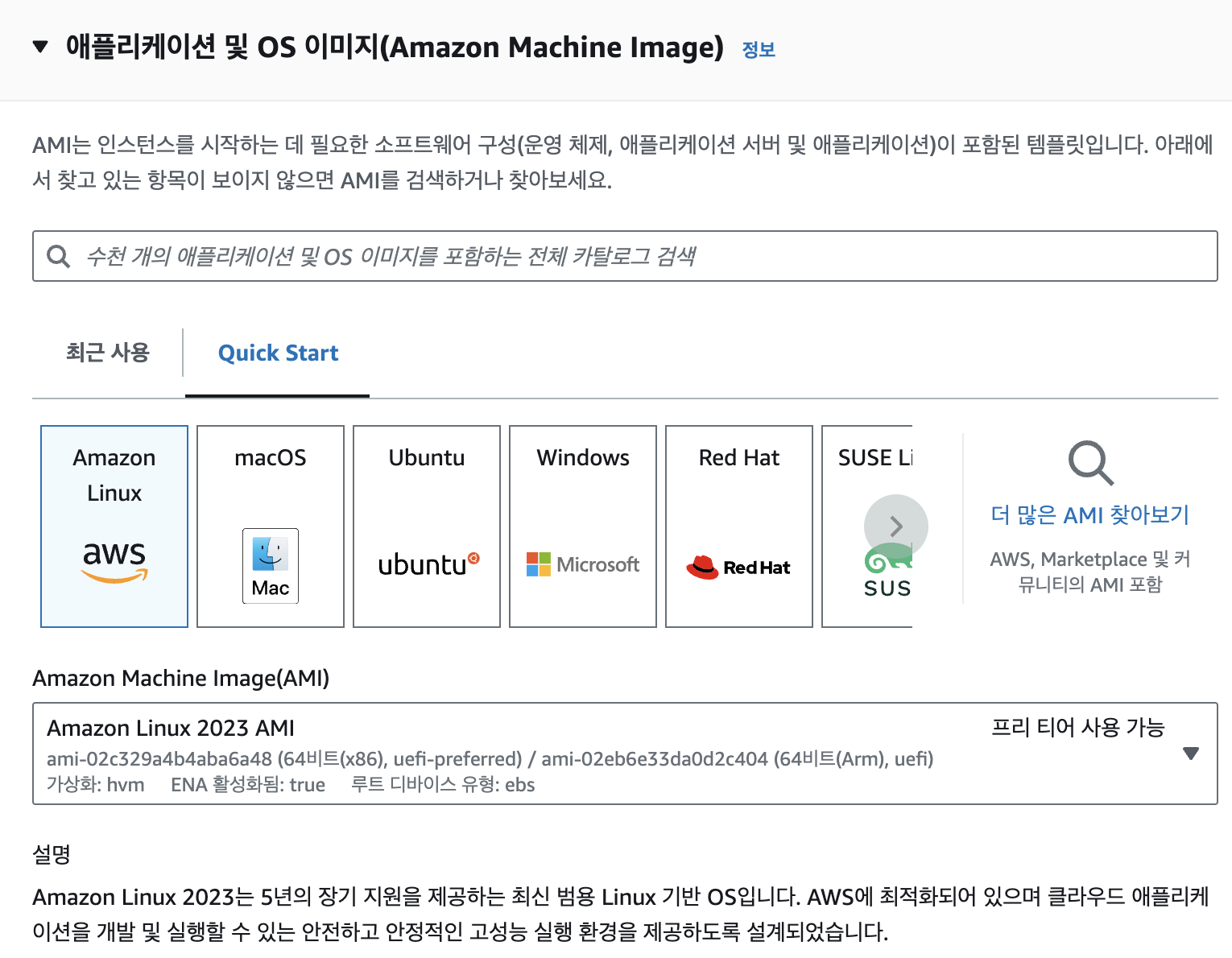Select the Amazon Linux AMI card
The image size is (1232, 958).
[114, 526]
